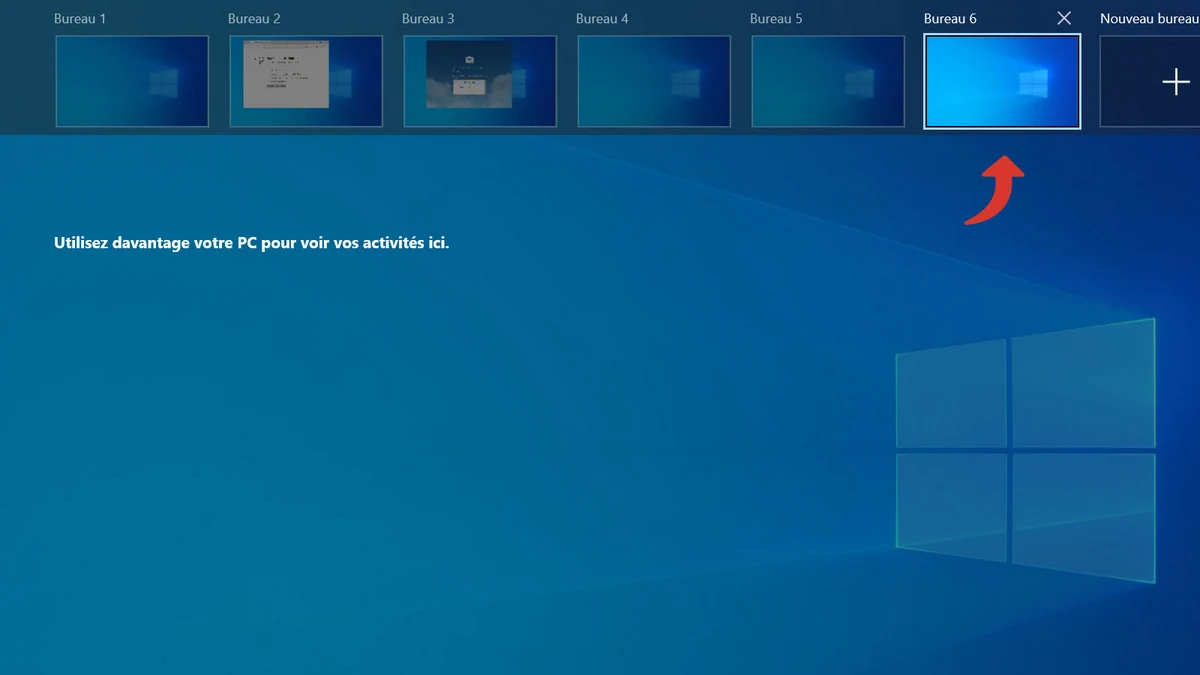The image size is (1200, 675).
Task: Click the Bureau 4 title
Action: coord(602,18)
